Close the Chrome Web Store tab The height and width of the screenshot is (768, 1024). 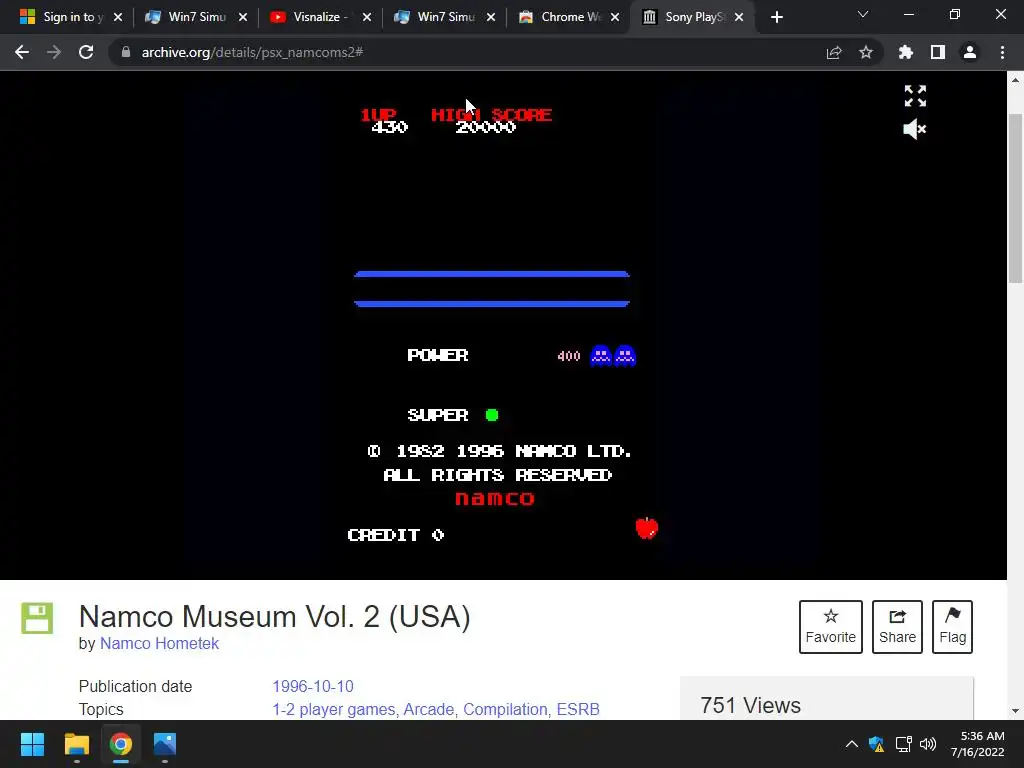(615, 17)
